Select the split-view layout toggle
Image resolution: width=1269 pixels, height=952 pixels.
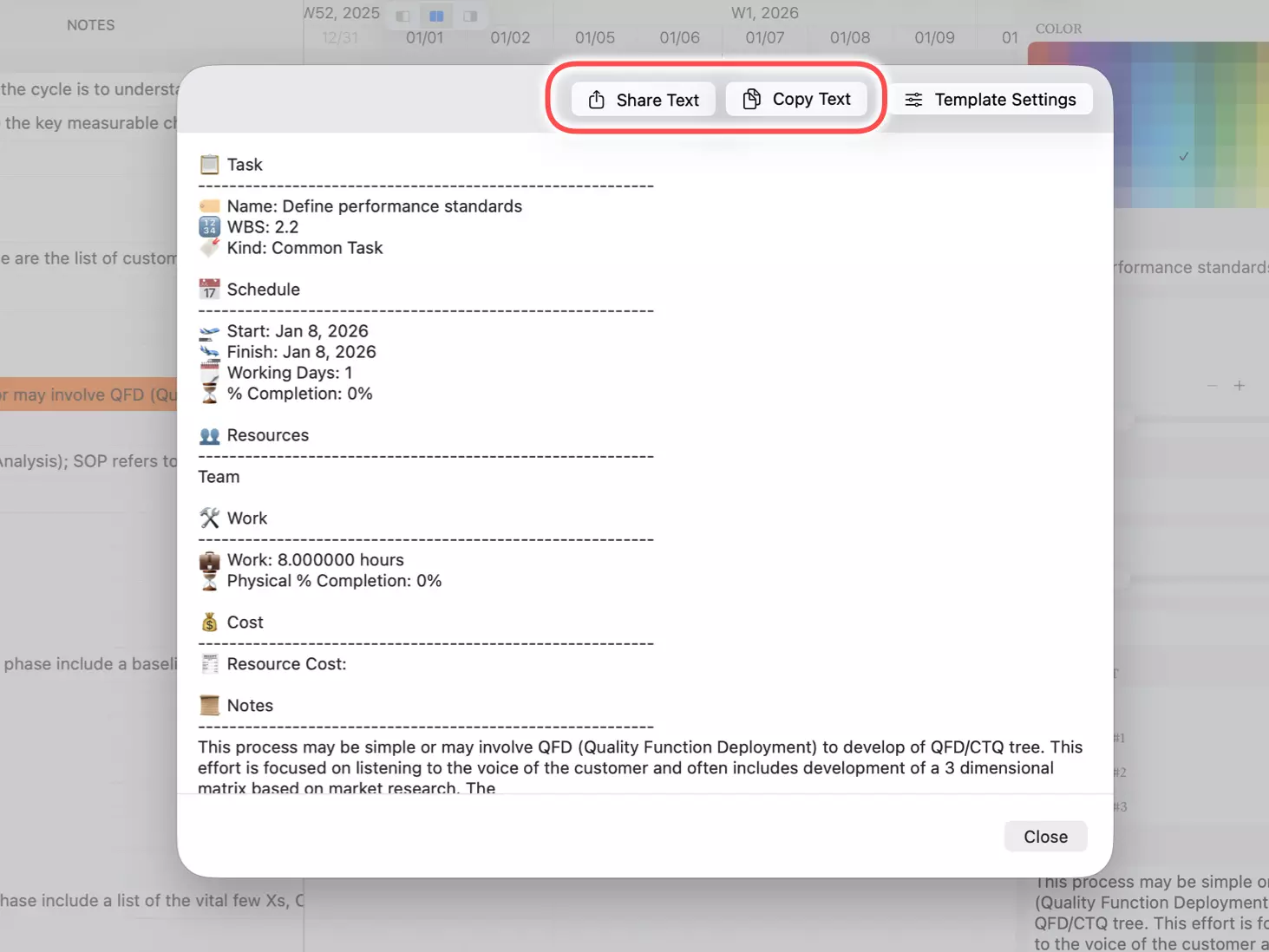click(x=436, y=16)
